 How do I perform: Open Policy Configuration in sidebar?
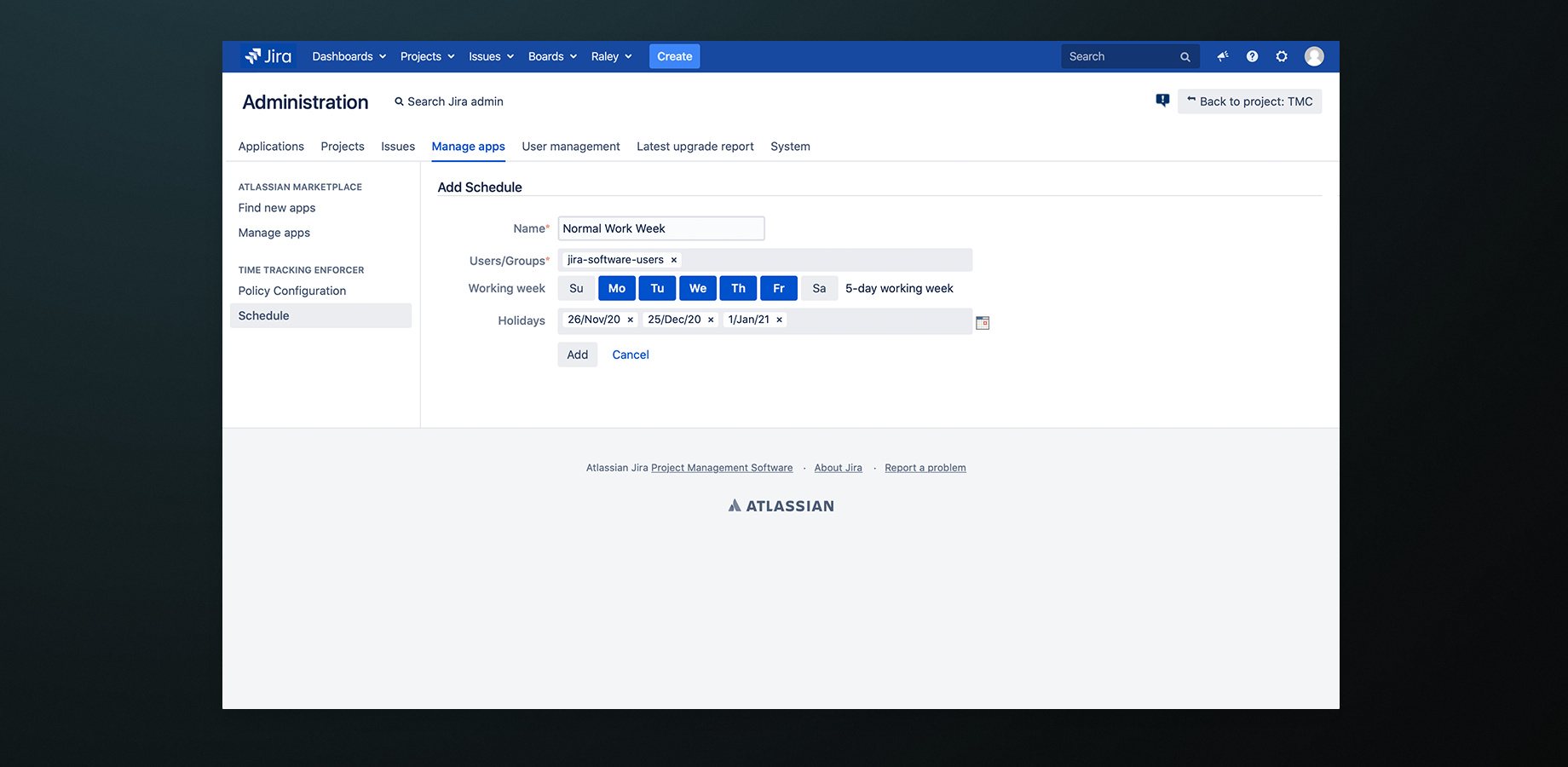point(292,291)
